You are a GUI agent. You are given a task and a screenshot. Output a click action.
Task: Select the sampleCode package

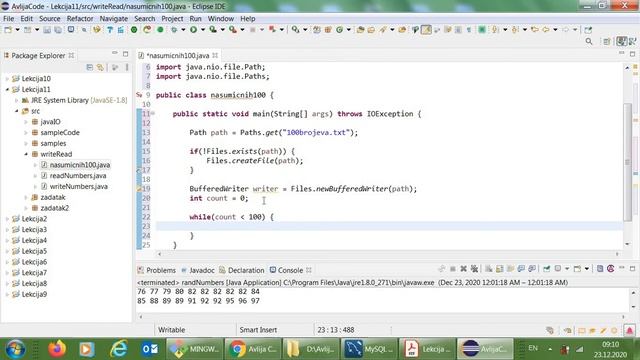(x=60, y=132)
